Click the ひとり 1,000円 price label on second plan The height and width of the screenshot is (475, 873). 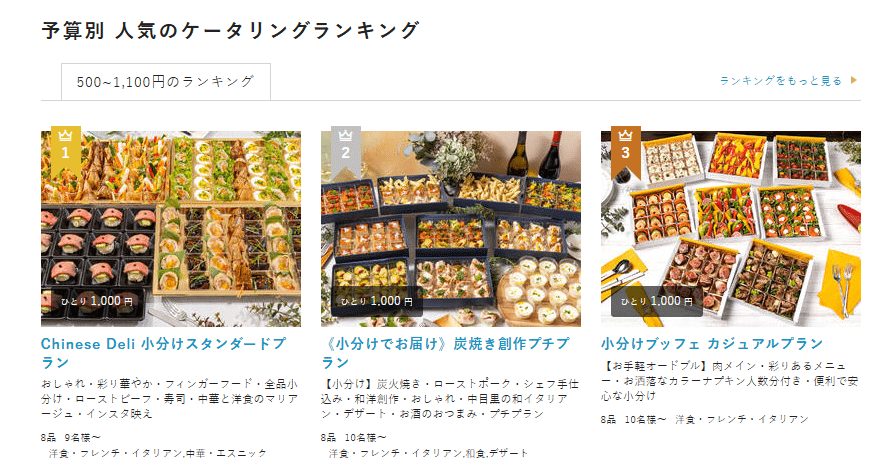tap(377, 301)
